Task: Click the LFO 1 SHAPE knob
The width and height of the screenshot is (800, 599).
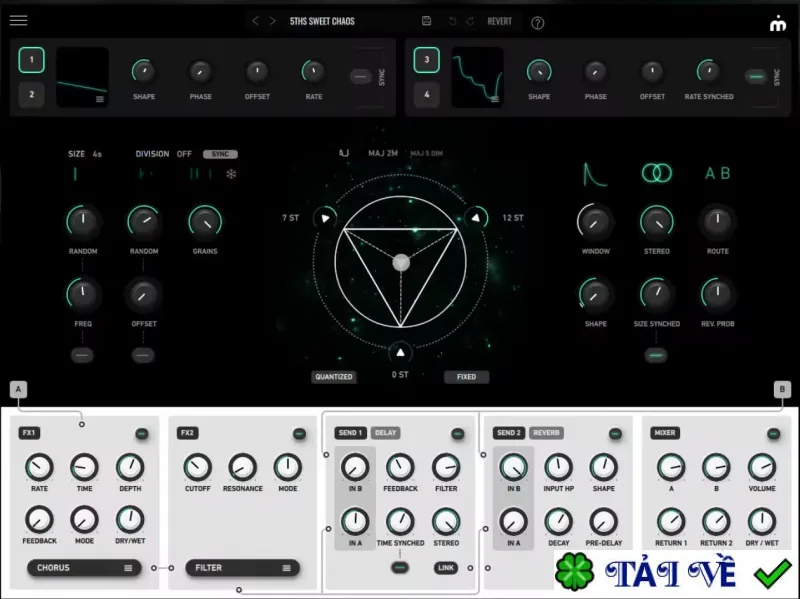Action: click(x=144, y=72)
